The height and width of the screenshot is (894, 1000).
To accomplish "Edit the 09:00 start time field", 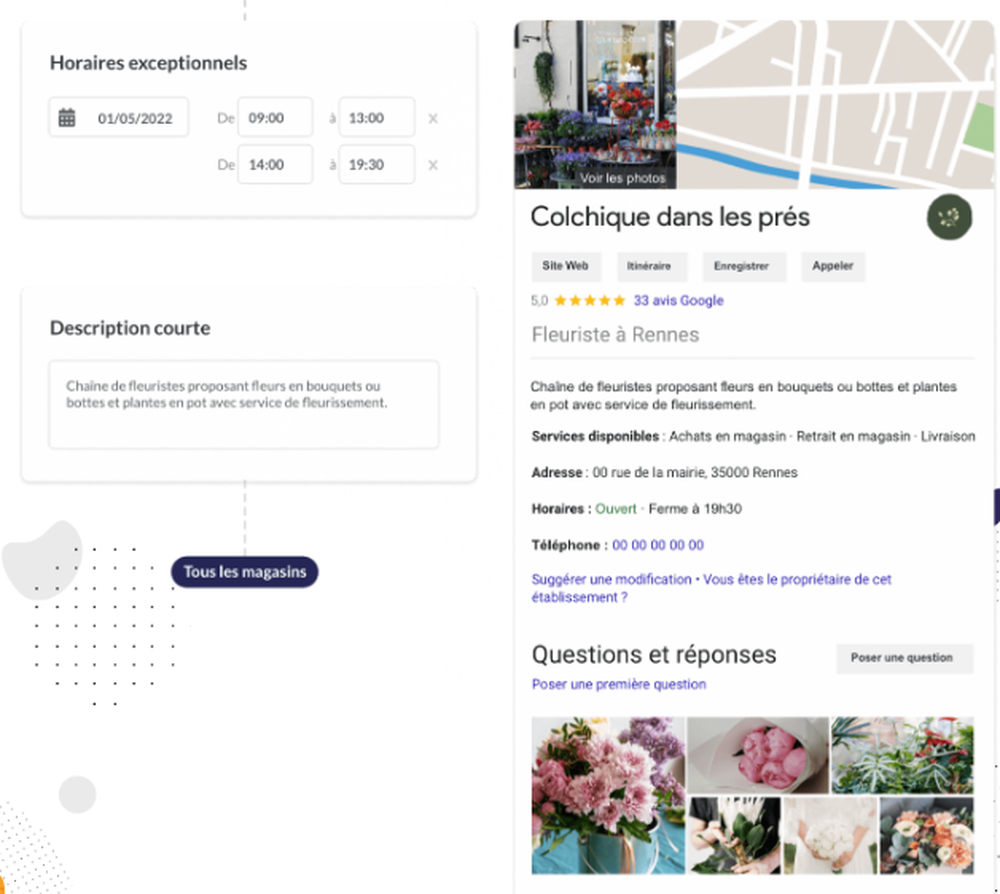I will (x=275, y=117).
